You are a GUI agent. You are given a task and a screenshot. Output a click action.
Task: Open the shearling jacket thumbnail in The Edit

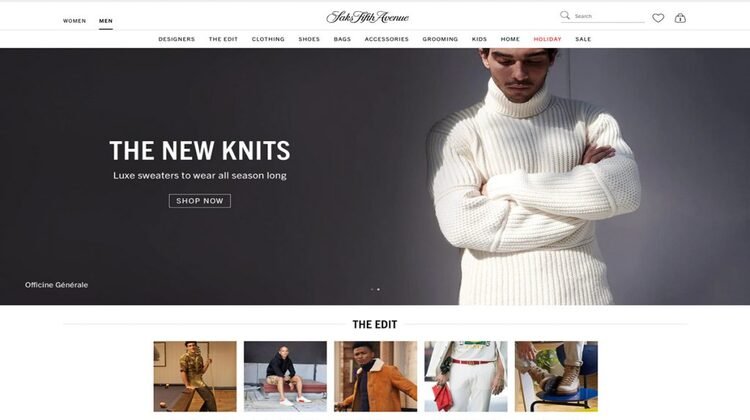375,376
